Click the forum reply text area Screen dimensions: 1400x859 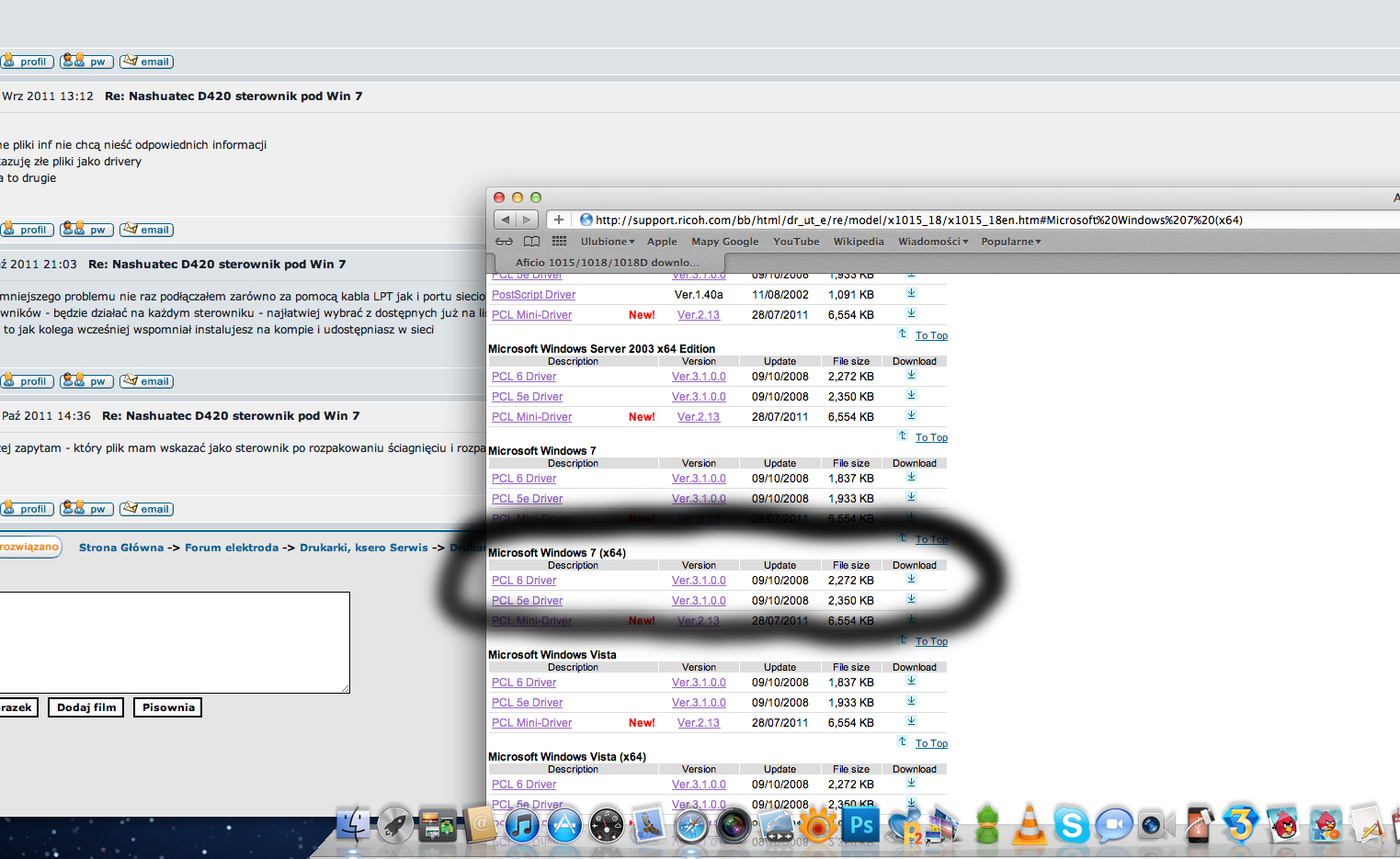175,642
